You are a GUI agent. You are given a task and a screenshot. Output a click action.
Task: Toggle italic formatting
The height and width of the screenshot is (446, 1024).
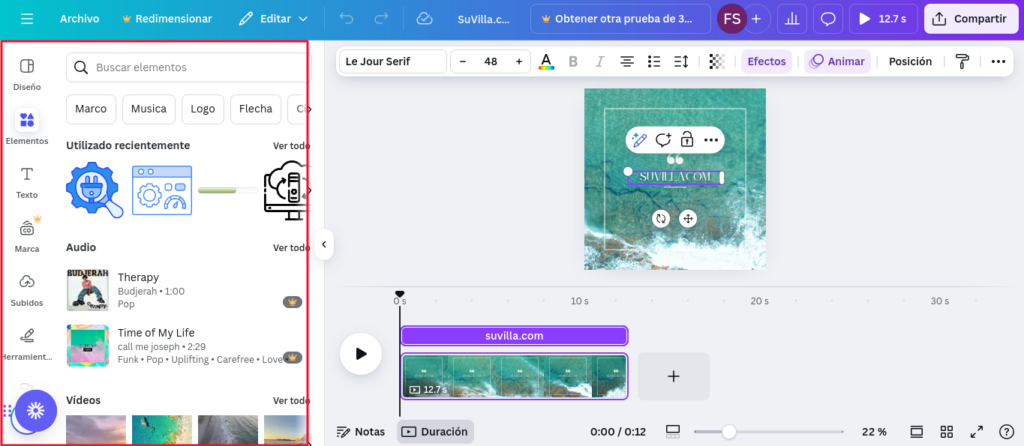(600, 61)
